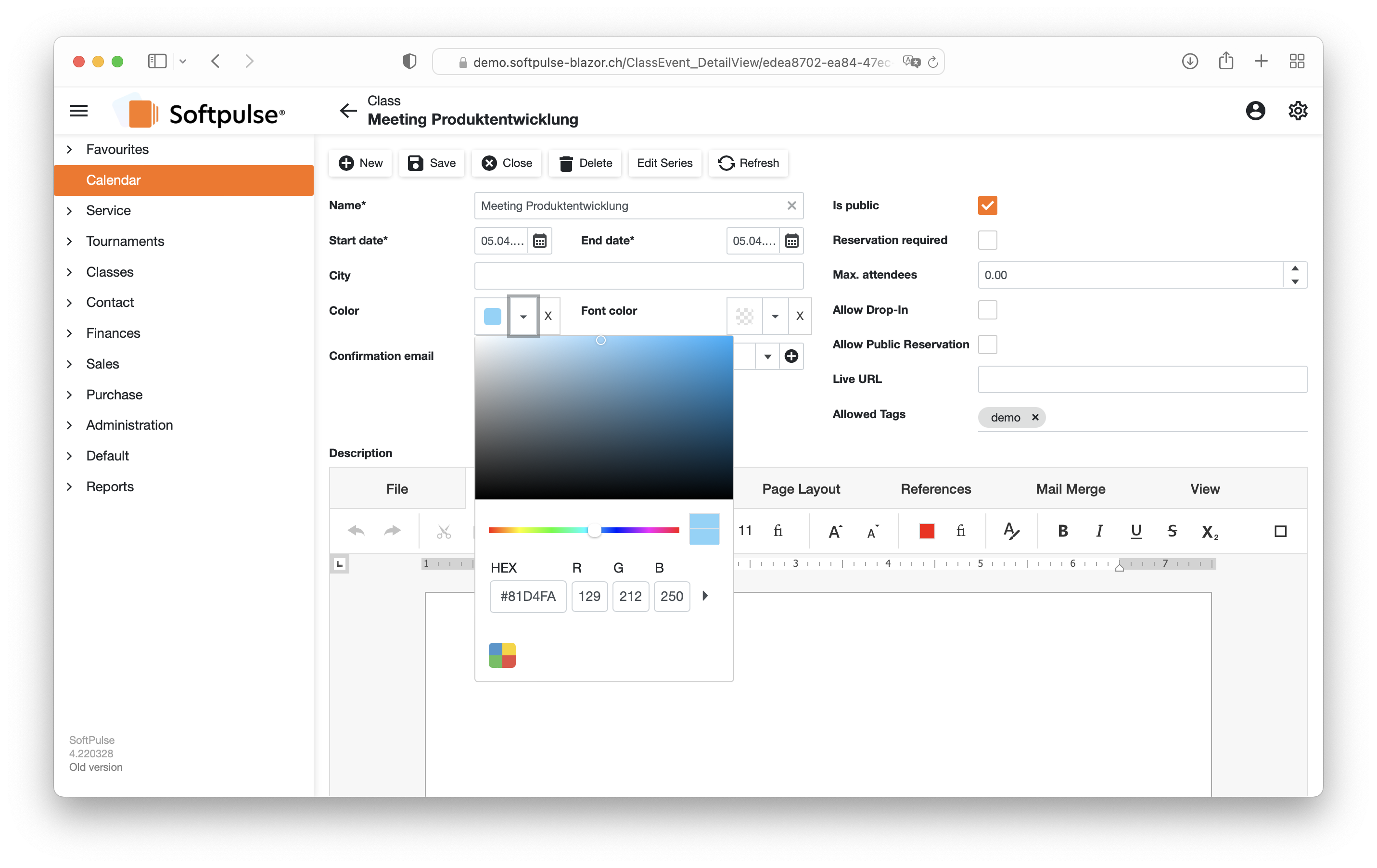Open the settings gear icon
The width and height of the screenshot is (1377, 868).
tap(1298, 110)
